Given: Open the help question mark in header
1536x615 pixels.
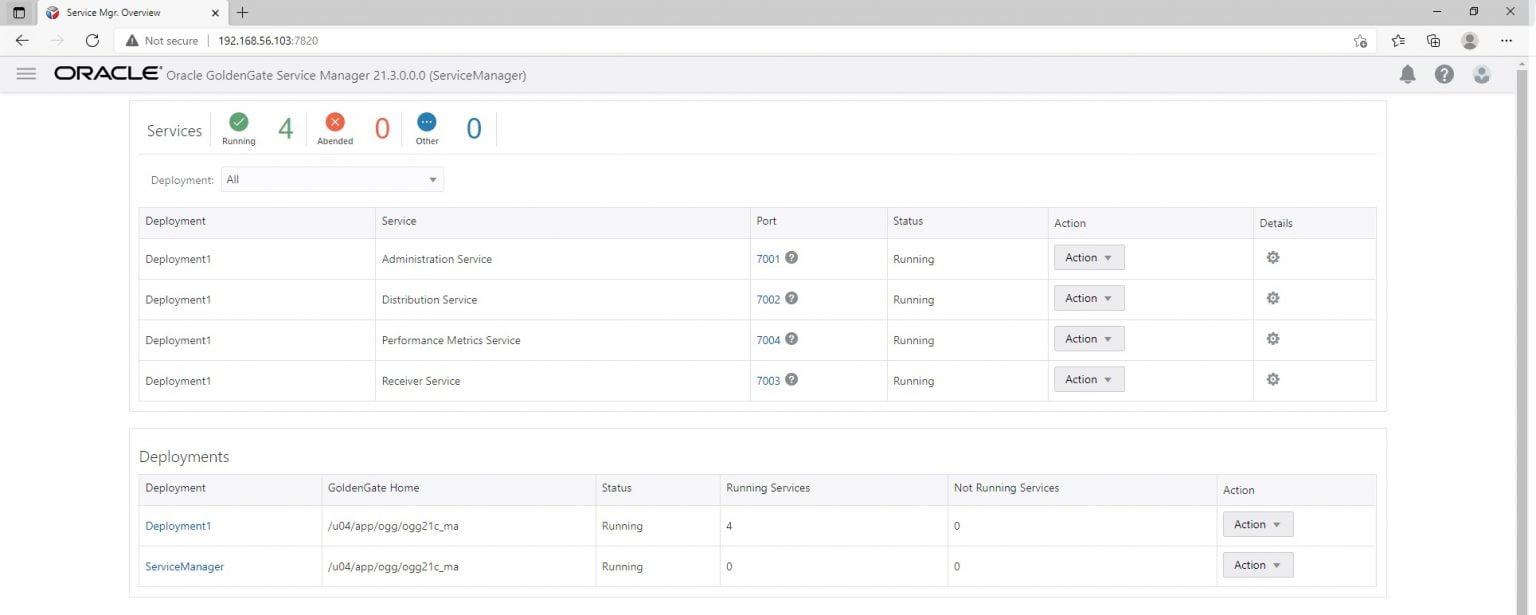Looking at the screenshot, I should click(1444, 74).
